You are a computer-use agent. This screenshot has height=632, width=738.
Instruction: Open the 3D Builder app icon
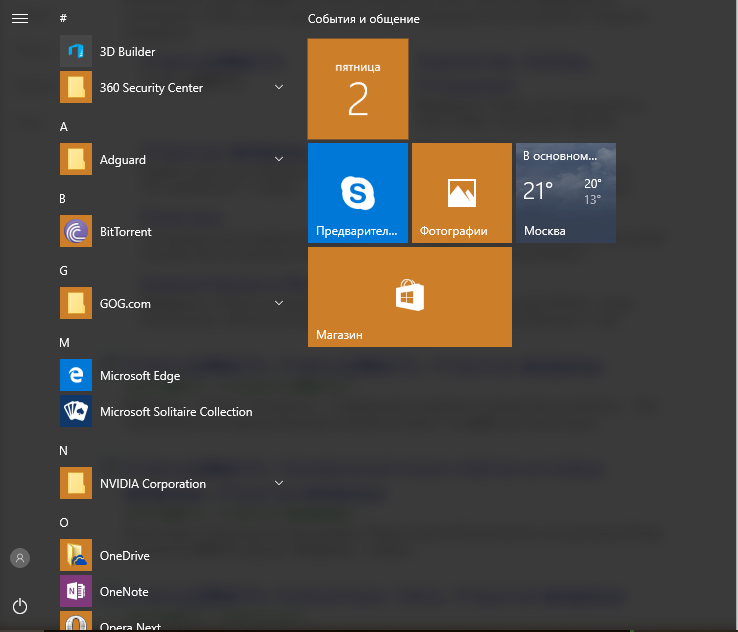click(76, 51)
